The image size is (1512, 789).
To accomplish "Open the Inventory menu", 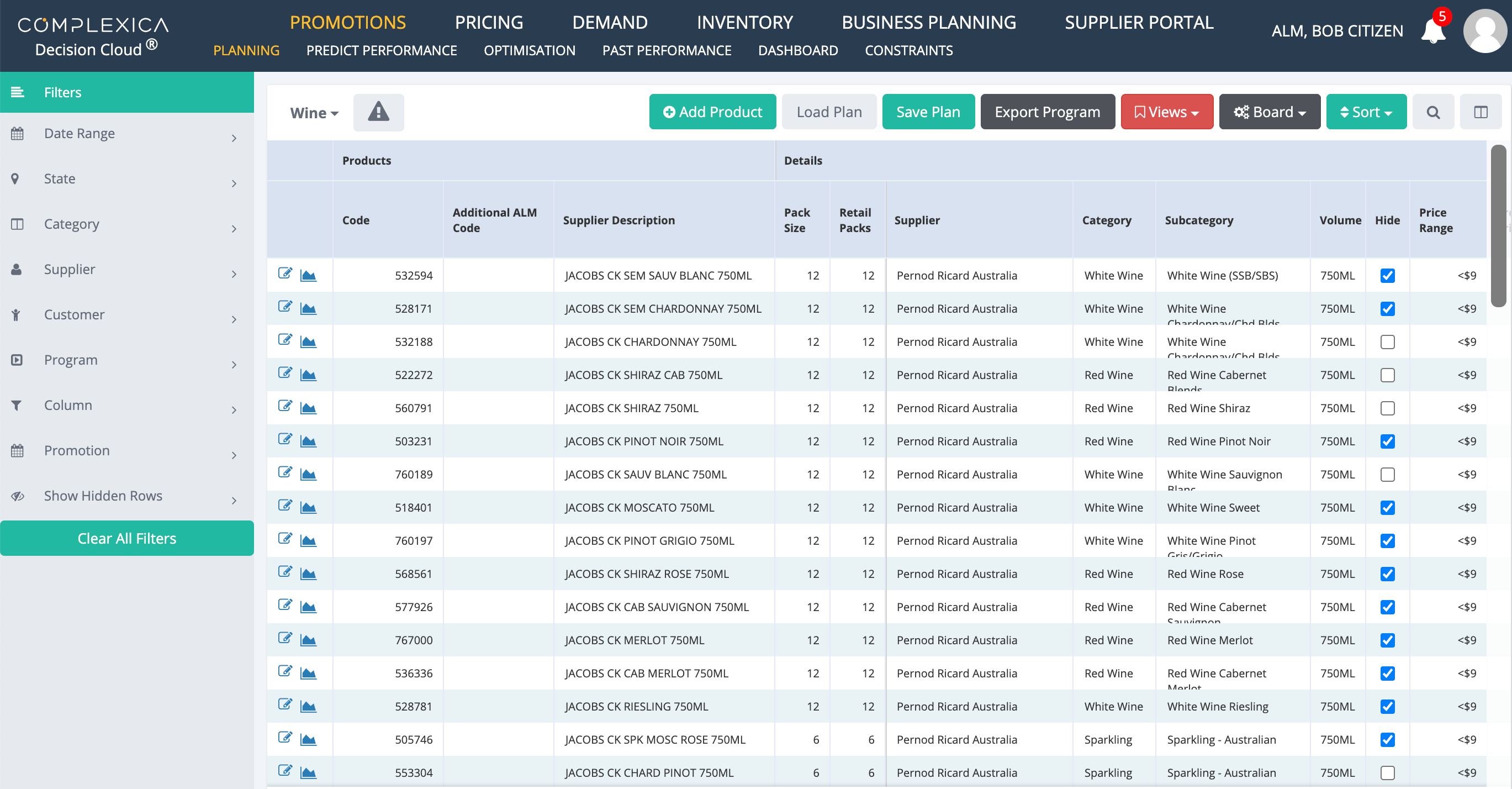I will click(744, 22).
